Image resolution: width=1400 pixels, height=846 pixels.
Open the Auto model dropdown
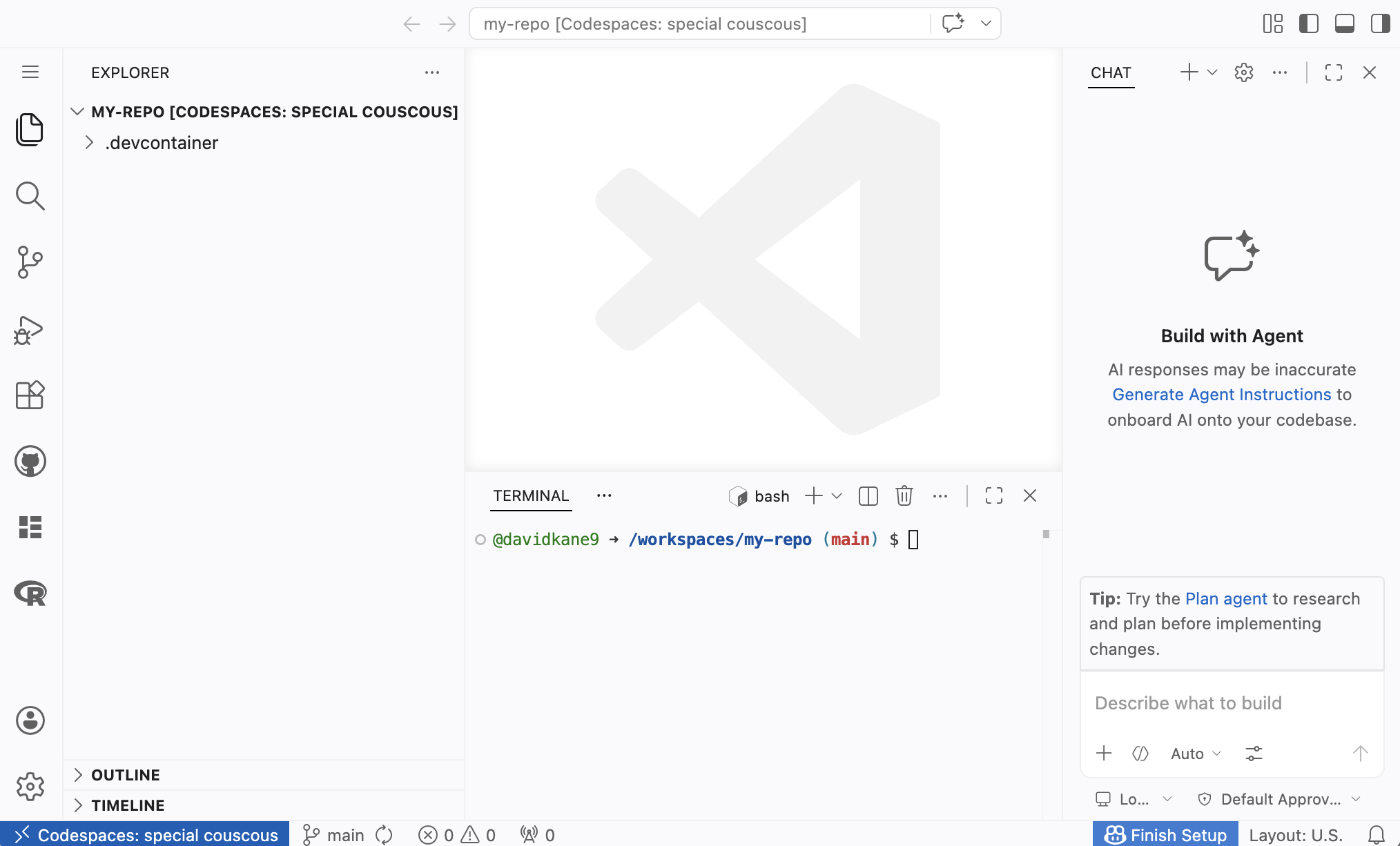point(1195,754)
